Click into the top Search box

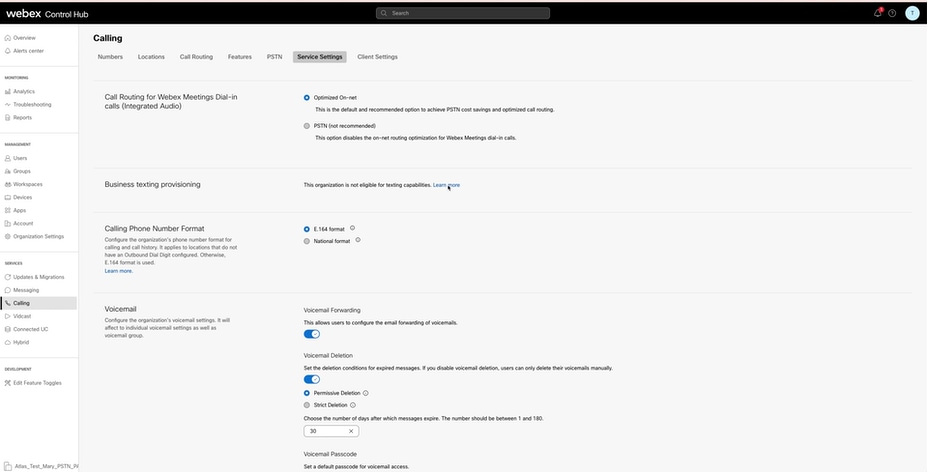click(463, 13)
